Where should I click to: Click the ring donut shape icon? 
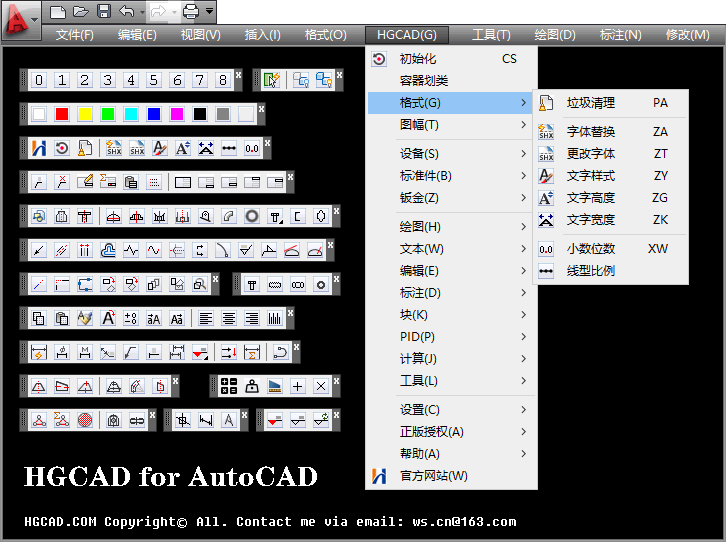pos(252,216)
